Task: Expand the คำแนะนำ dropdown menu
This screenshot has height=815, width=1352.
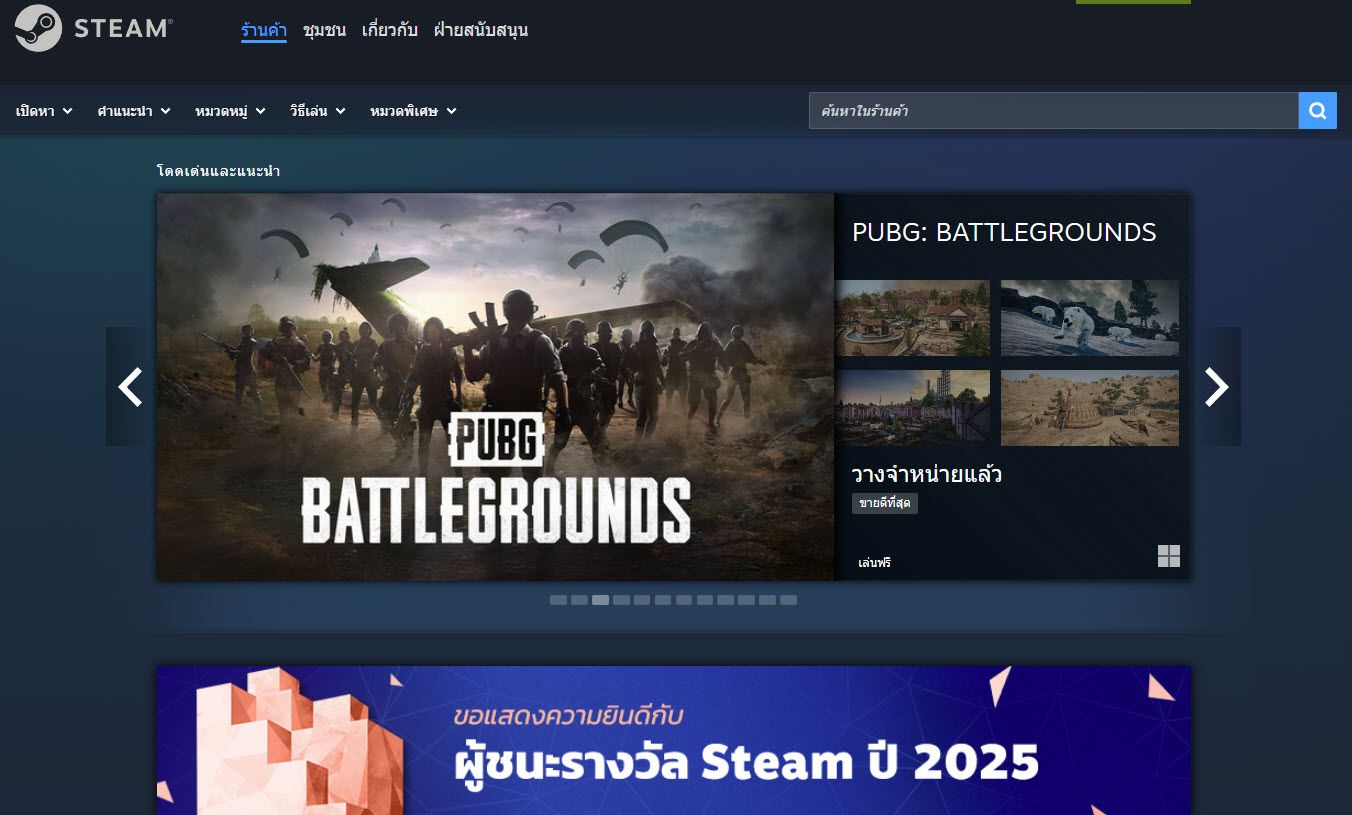Action: click(x=133, y=111)
